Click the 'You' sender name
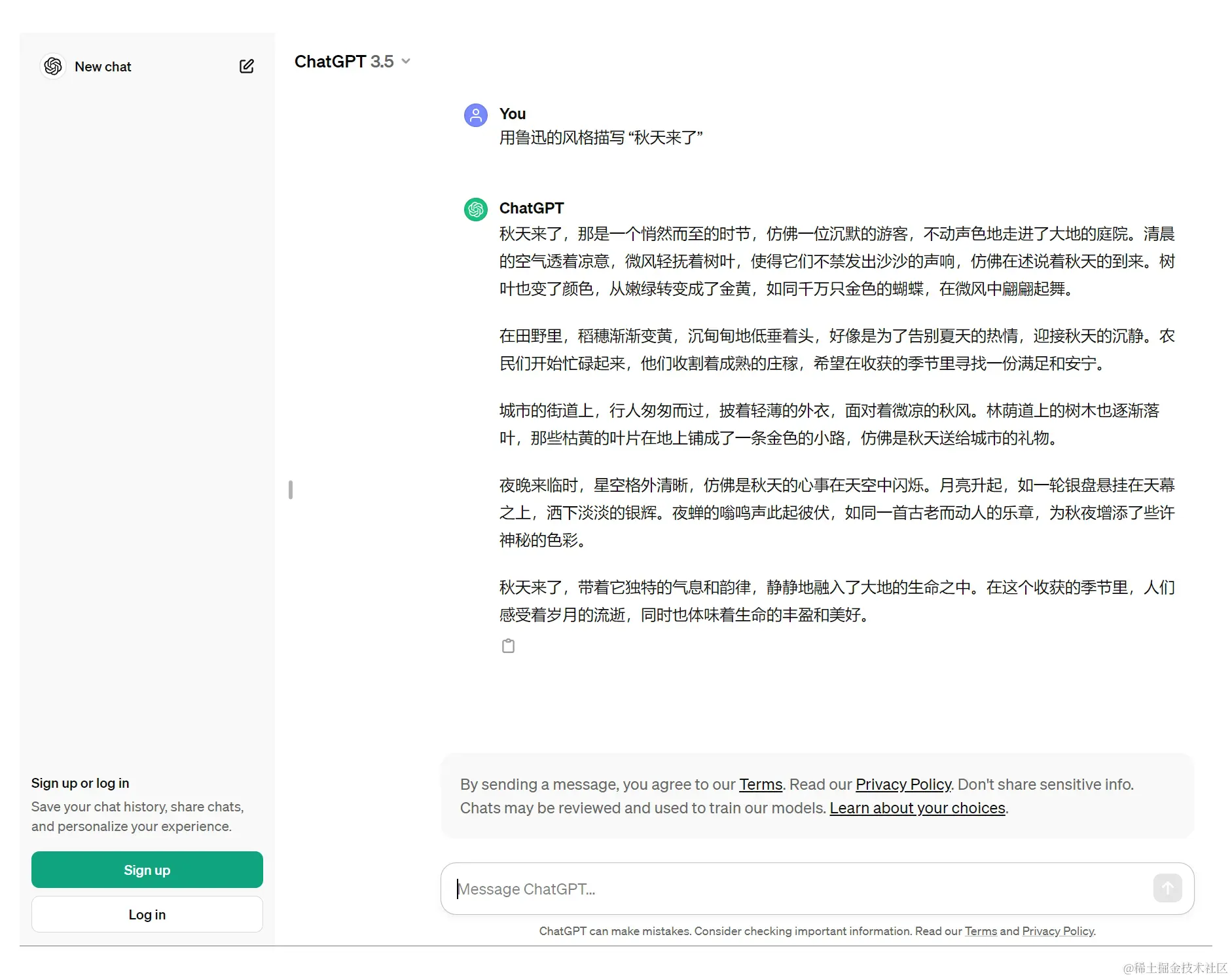The height and width of the screenshot is (979, 1232). (513, 114)
